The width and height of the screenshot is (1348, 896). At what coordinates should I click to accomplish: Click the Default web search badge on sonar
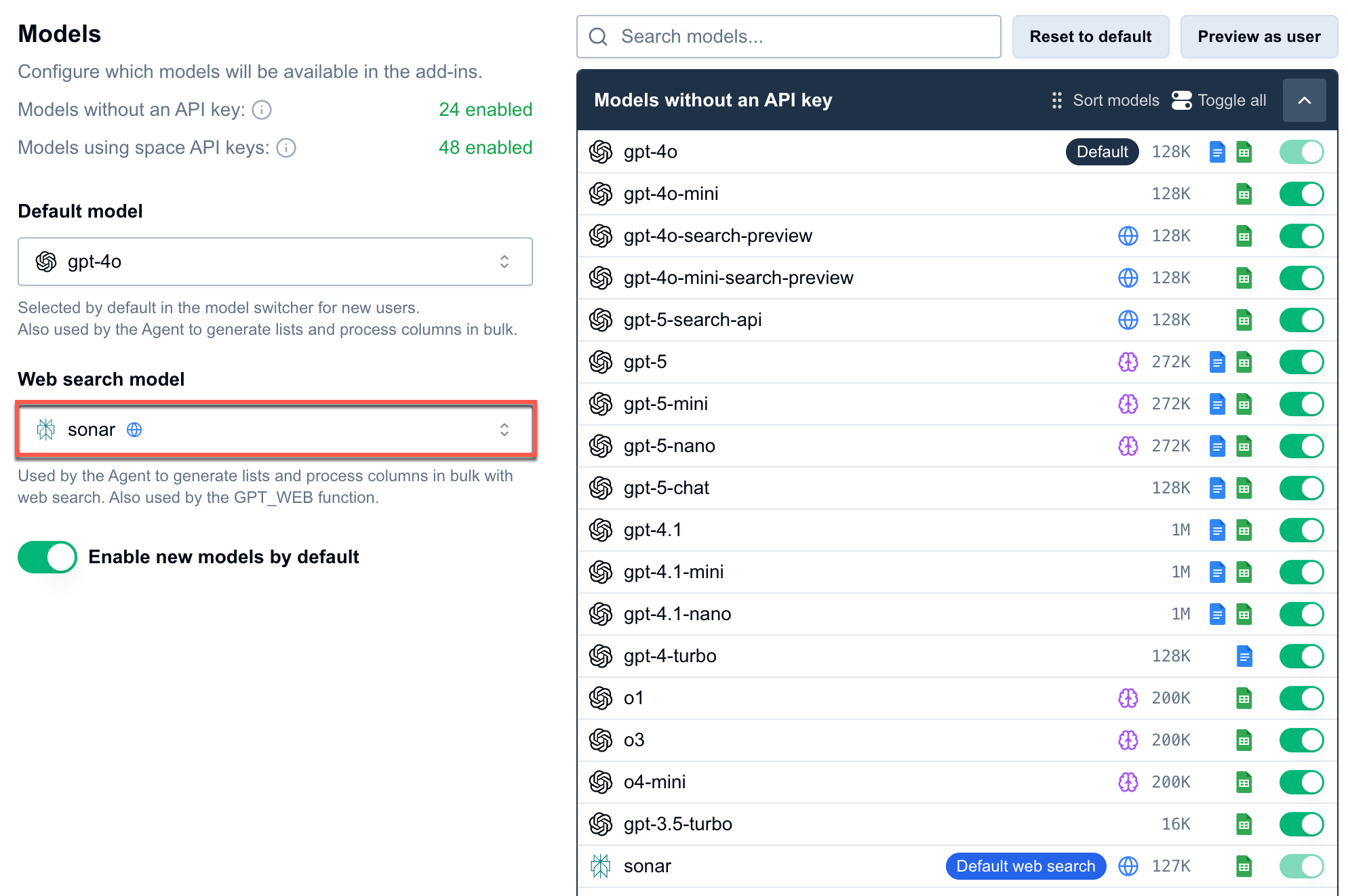(1025, 866)
